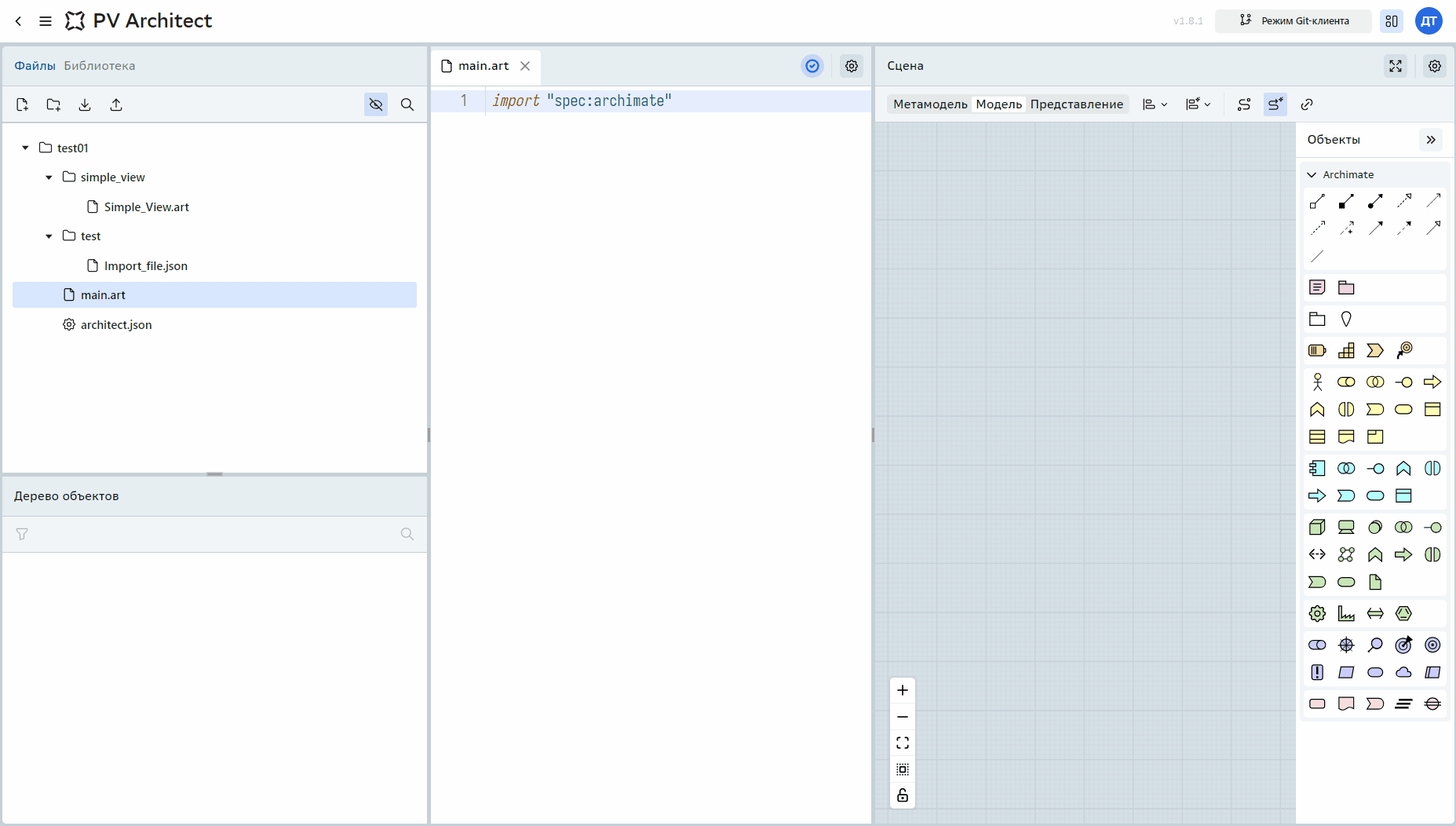This screenshot has width=1456, height=826.
Task: Zoom in on the scene
Action: (903, 690)
